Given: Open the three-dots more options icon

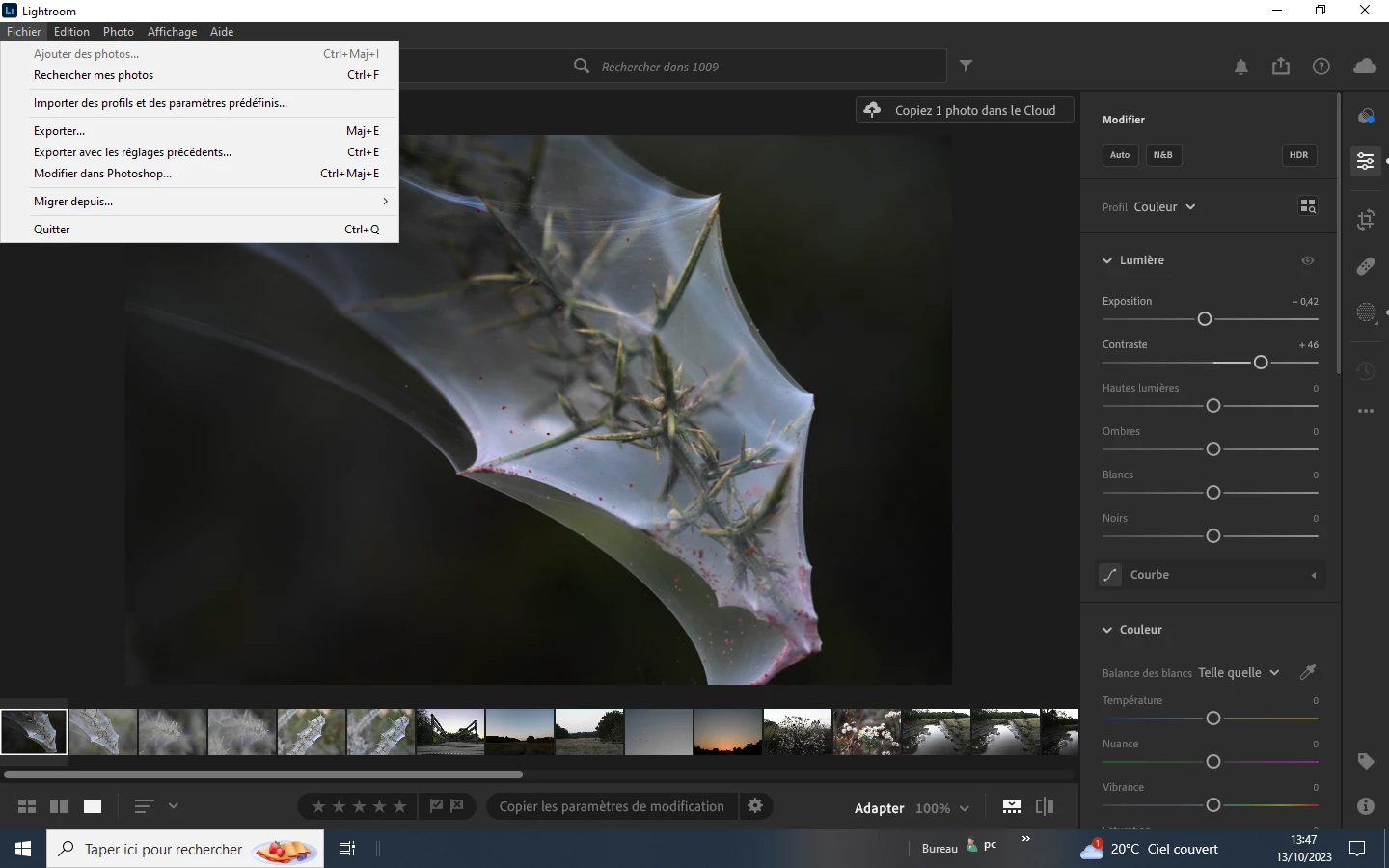Looking at the screenshot, I should tap(1366, 411).
